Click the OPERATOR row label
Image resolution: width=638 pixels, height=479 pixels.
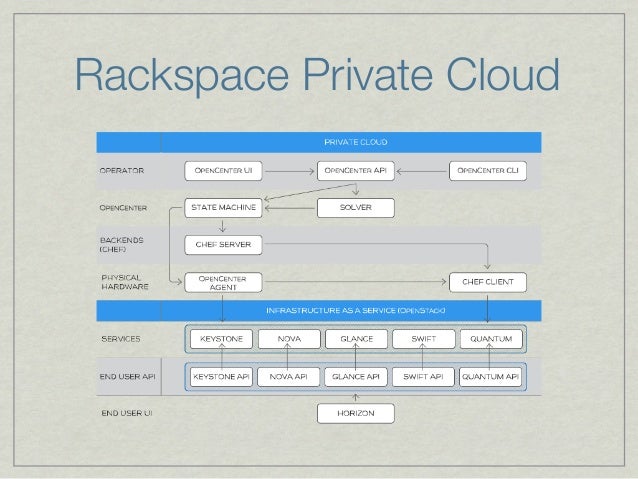coord(122,171)
